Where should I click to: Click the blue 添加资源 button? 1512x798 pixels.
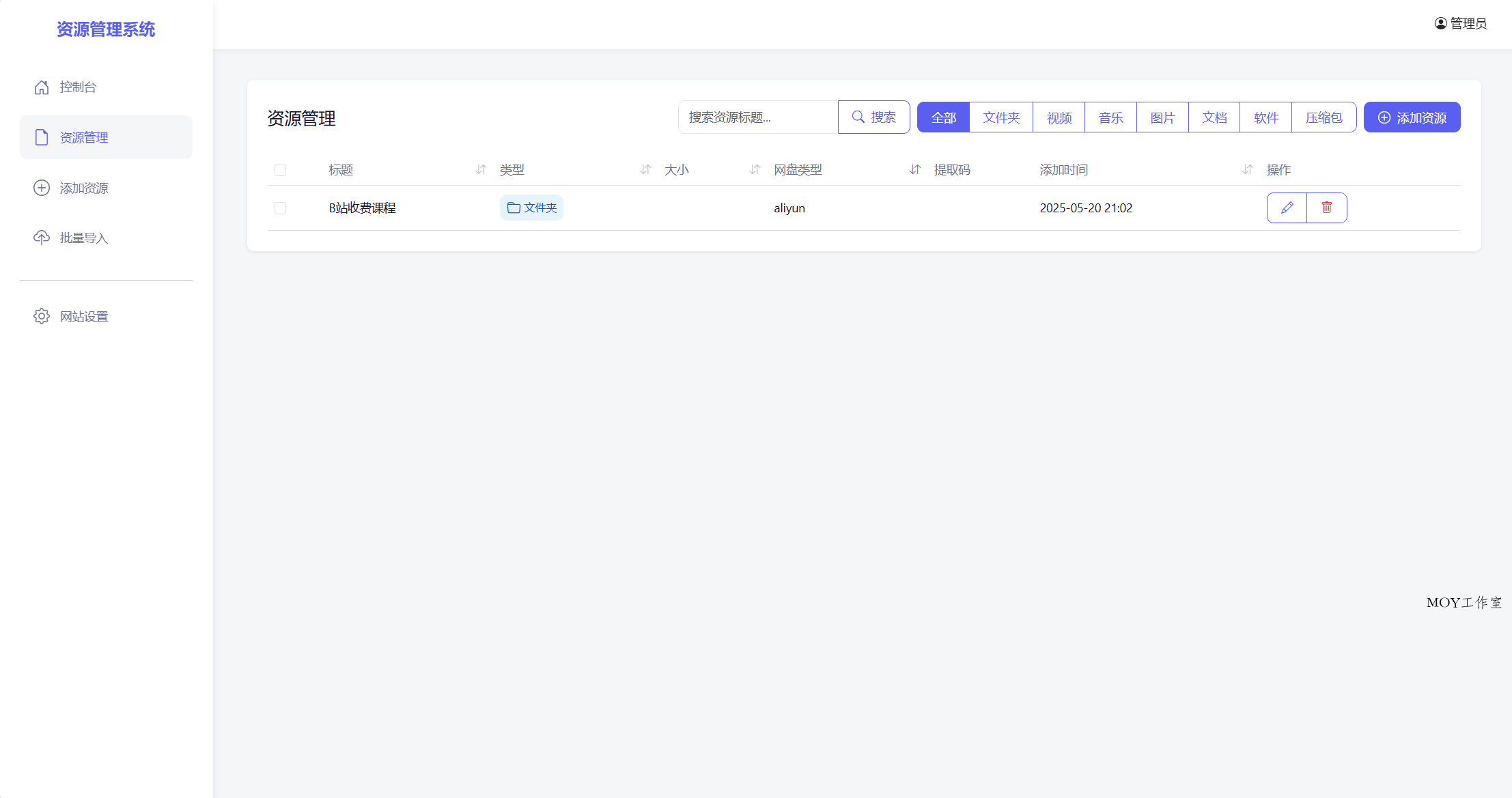(x=1412, y=117)
